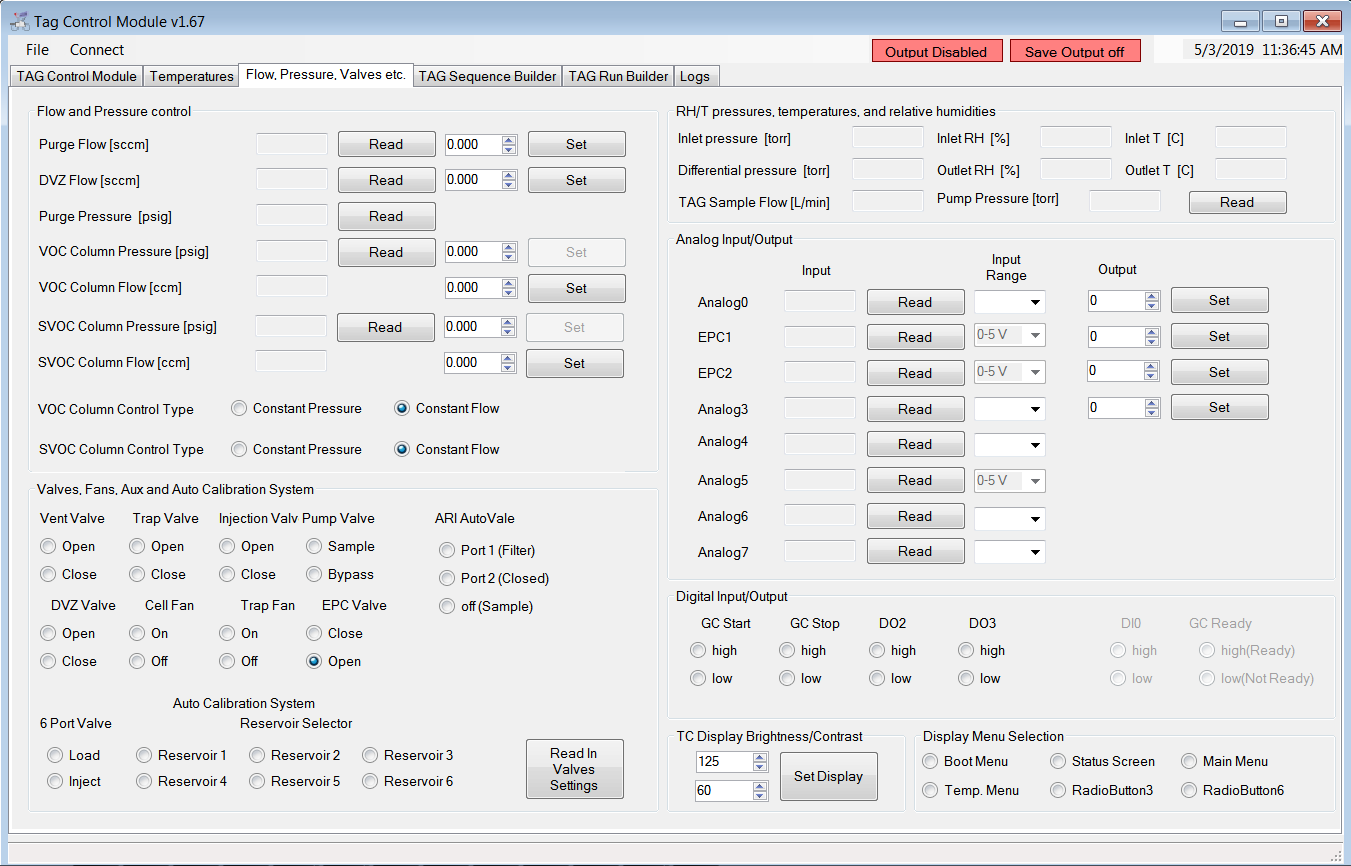Select Reservoir 3 in calibration system
This screenshot has width=1351, height=866.
408,755
